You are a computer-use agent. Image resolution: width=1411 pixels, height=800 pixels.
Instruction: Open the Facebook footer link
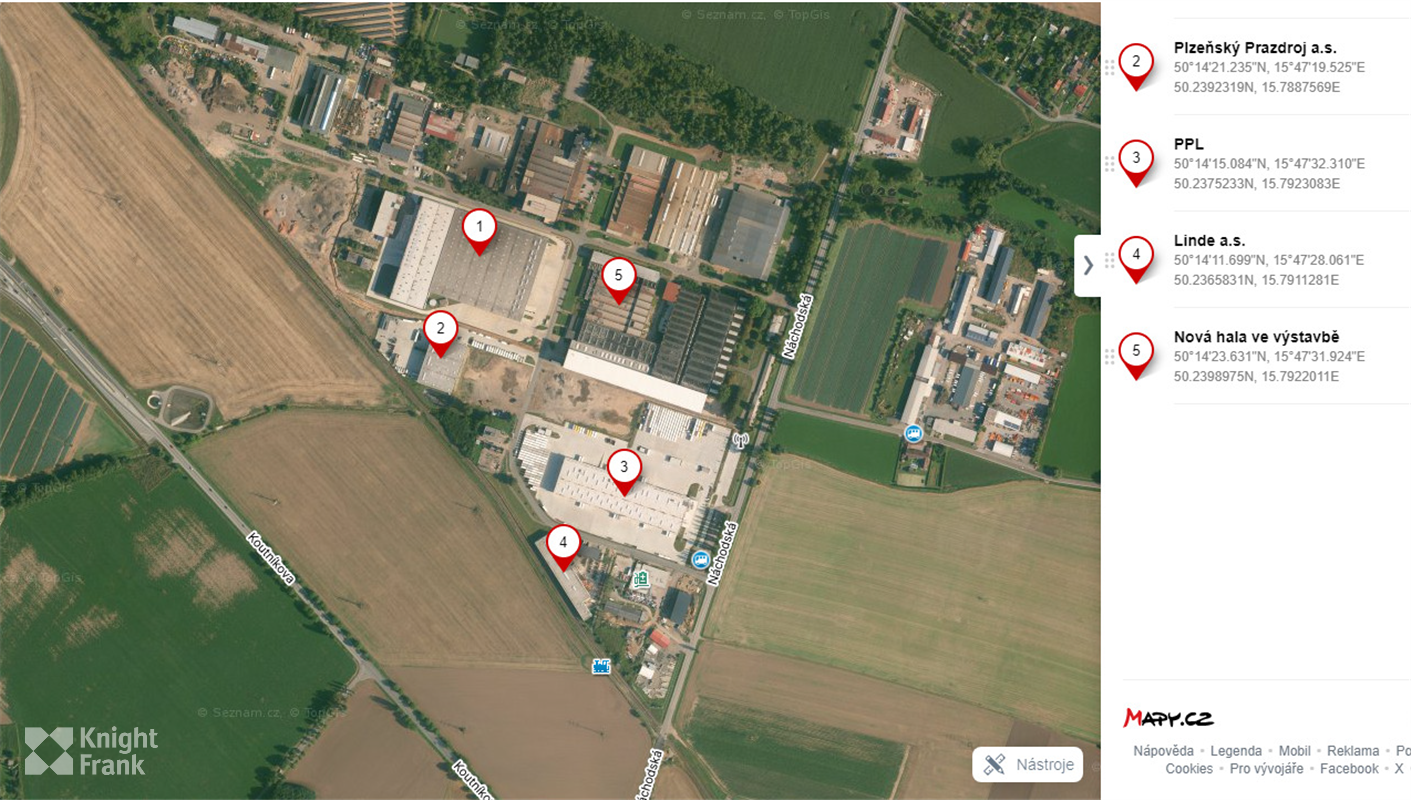(1349, 769)
